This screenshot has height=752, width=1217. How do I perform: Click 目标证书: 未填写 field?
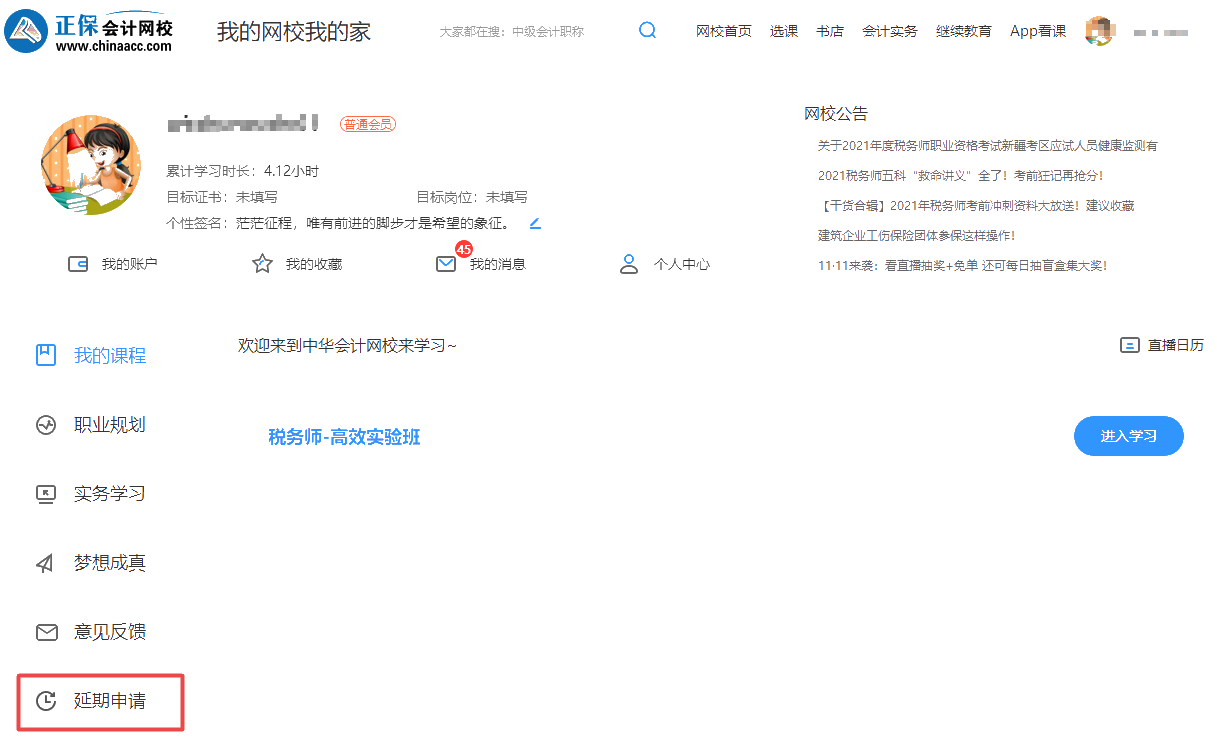point(222,197)
